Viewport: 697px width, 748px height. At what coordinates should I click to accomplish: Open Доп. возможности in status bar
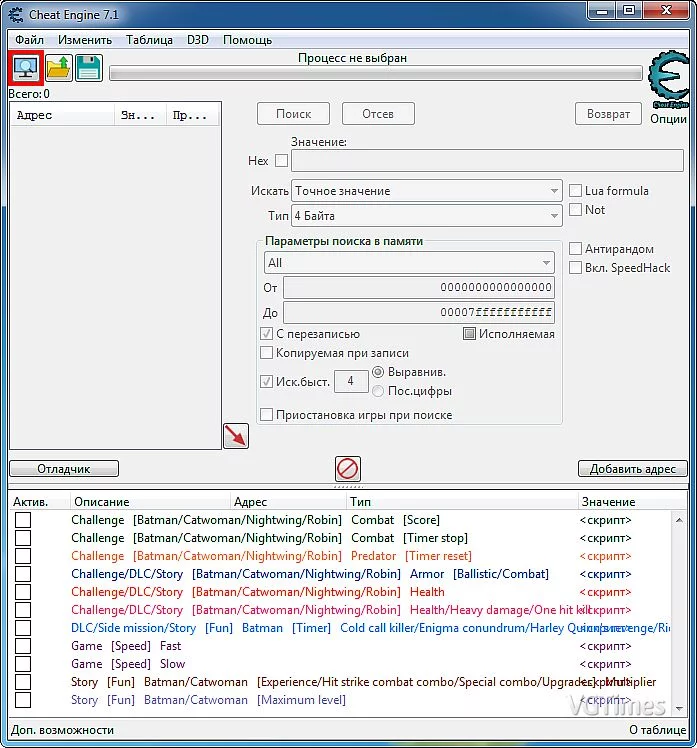62,730
